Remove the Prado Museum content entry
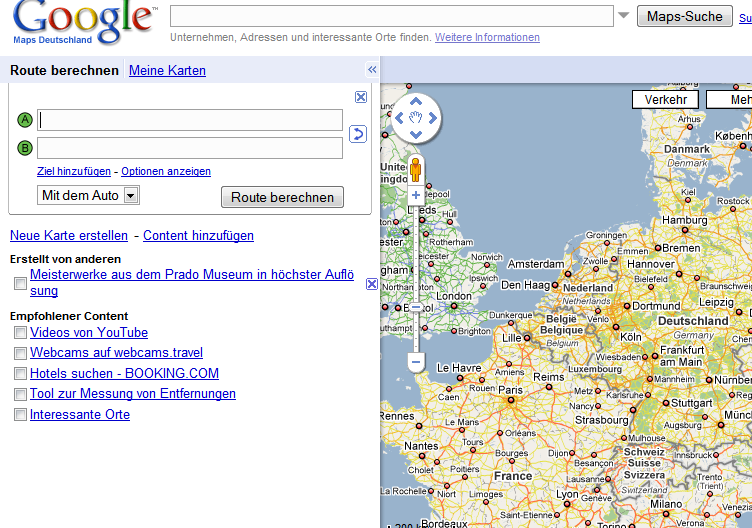 [x=372, y=284]
